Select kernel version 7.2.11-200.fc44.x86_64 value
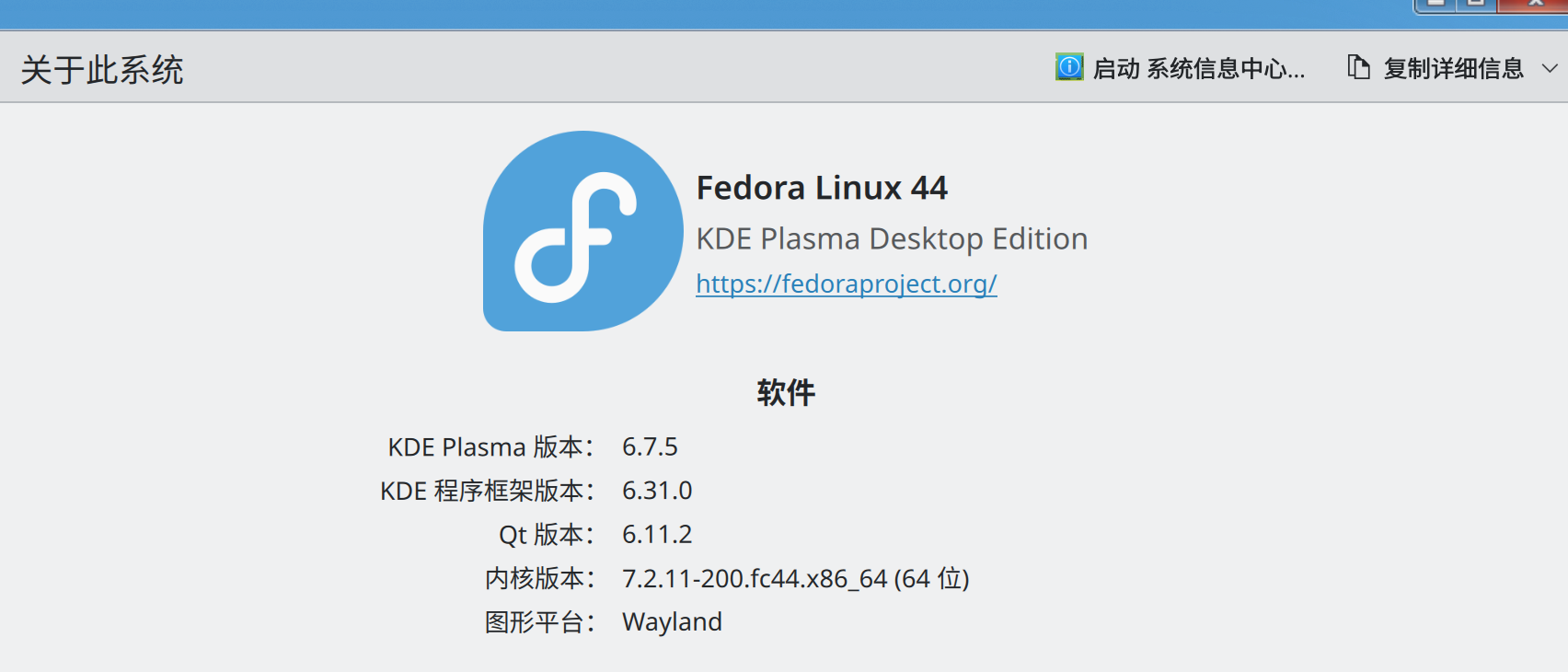The image size is (1568, 672). (796, 579)
